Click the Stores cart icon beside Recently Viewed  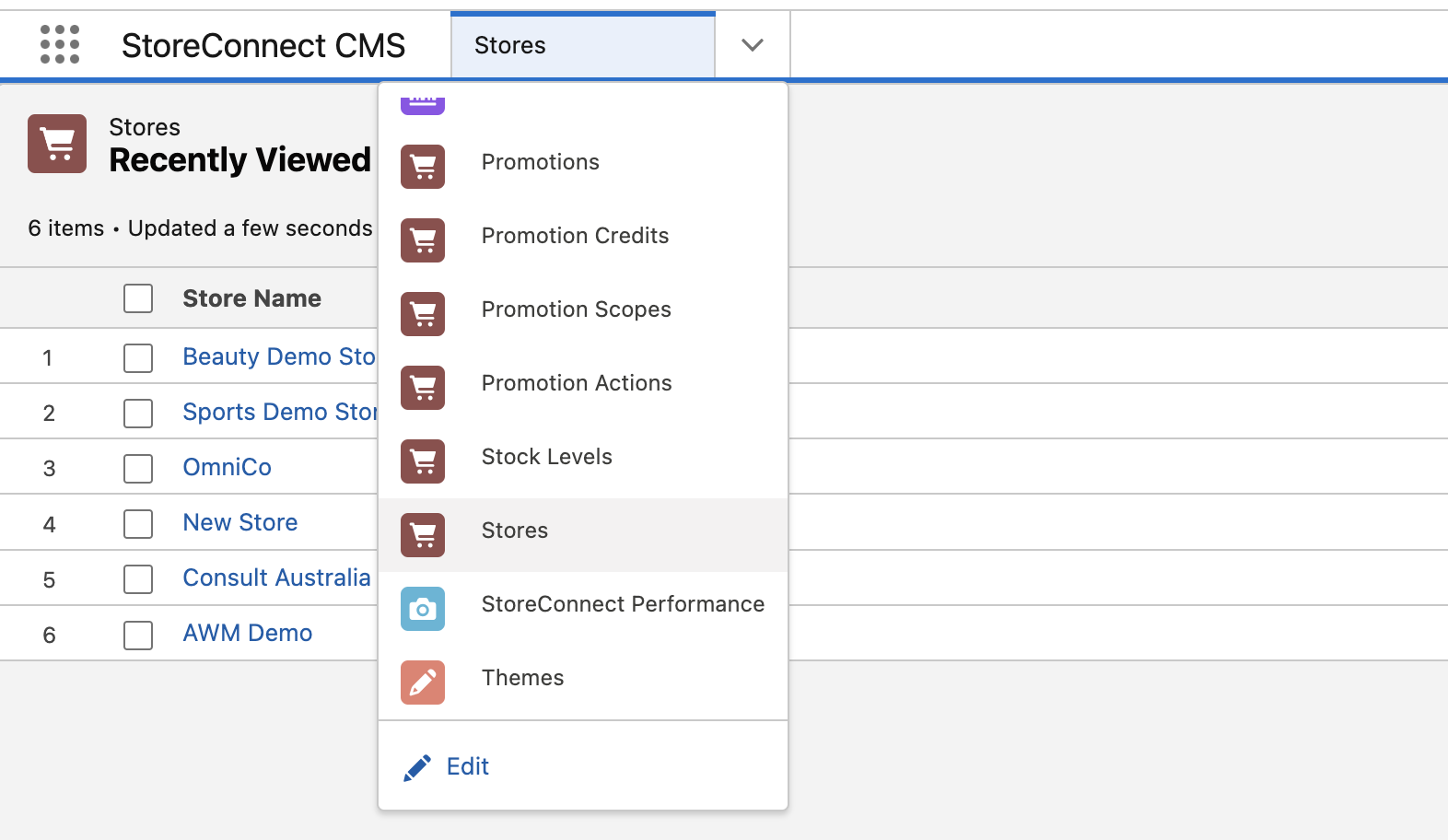pos(57,144)
